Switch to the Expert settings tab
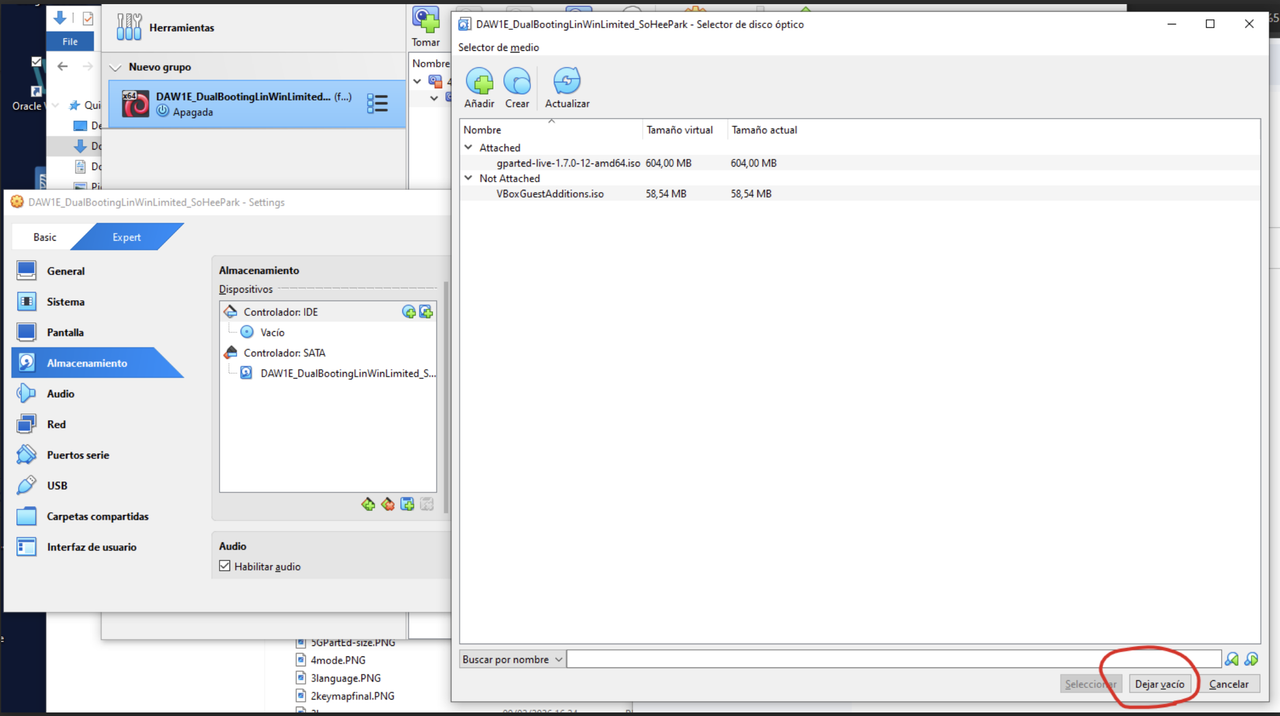 tap(127, 237)
